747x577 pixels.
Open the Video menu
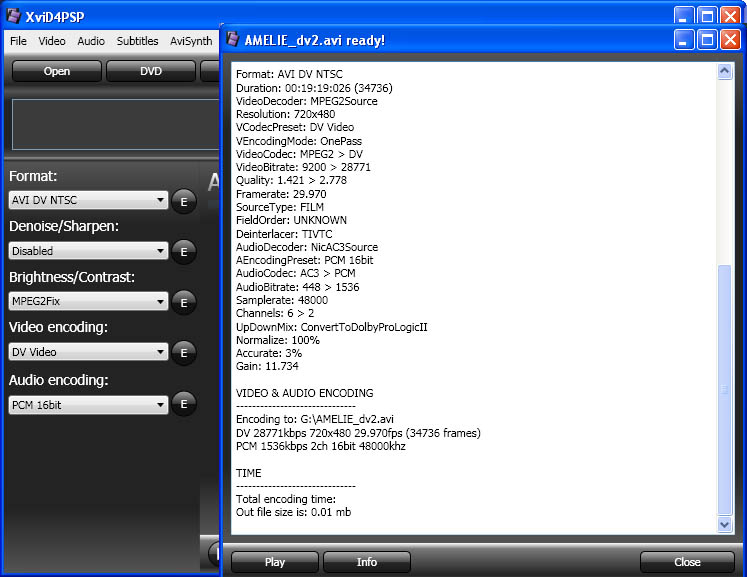[x=52, y=41]
